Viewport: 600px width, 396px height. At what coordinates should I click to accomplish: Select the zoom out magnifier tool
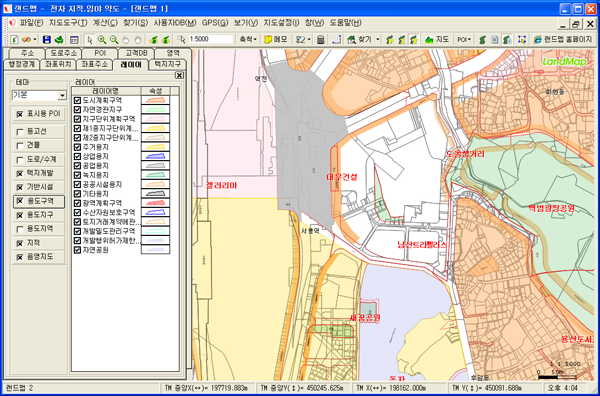pos(114,39)
